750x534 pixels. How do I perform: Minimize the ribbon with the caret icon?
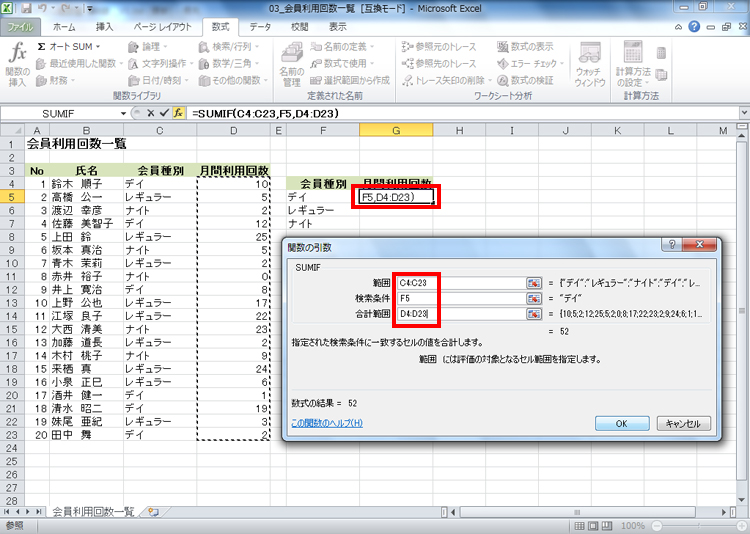678,27
